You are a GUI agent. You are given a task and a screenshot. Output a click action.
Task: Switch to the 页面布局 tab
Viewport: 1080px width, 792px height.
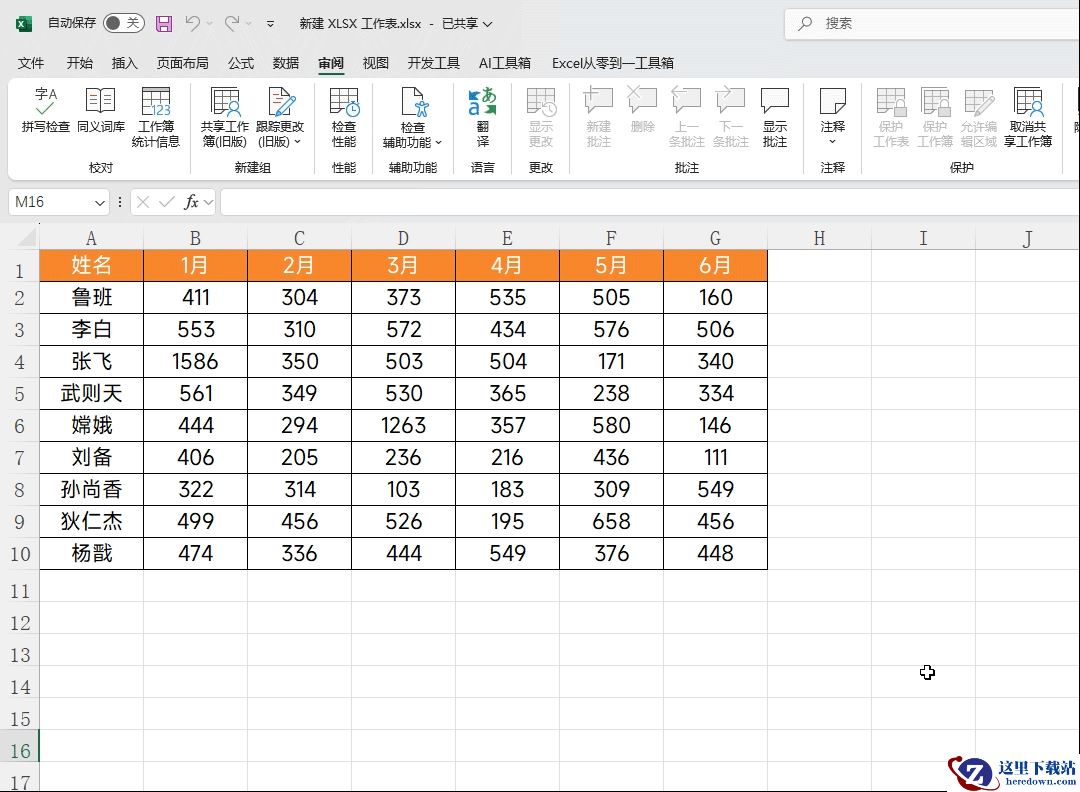coord(183,63)
